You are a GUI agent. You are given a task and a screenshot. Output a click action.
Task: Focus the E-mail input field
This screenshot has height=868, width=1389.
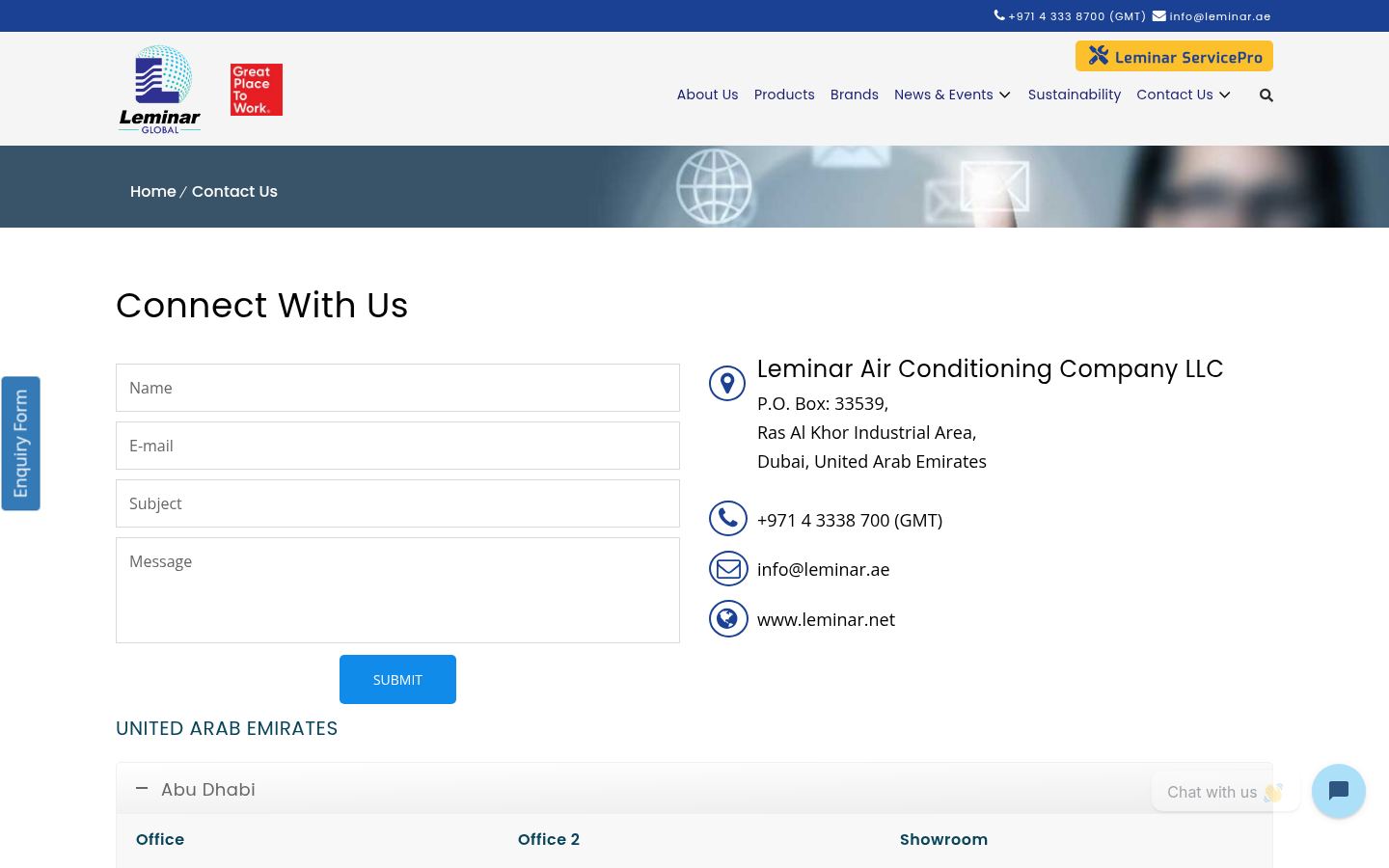397,446
